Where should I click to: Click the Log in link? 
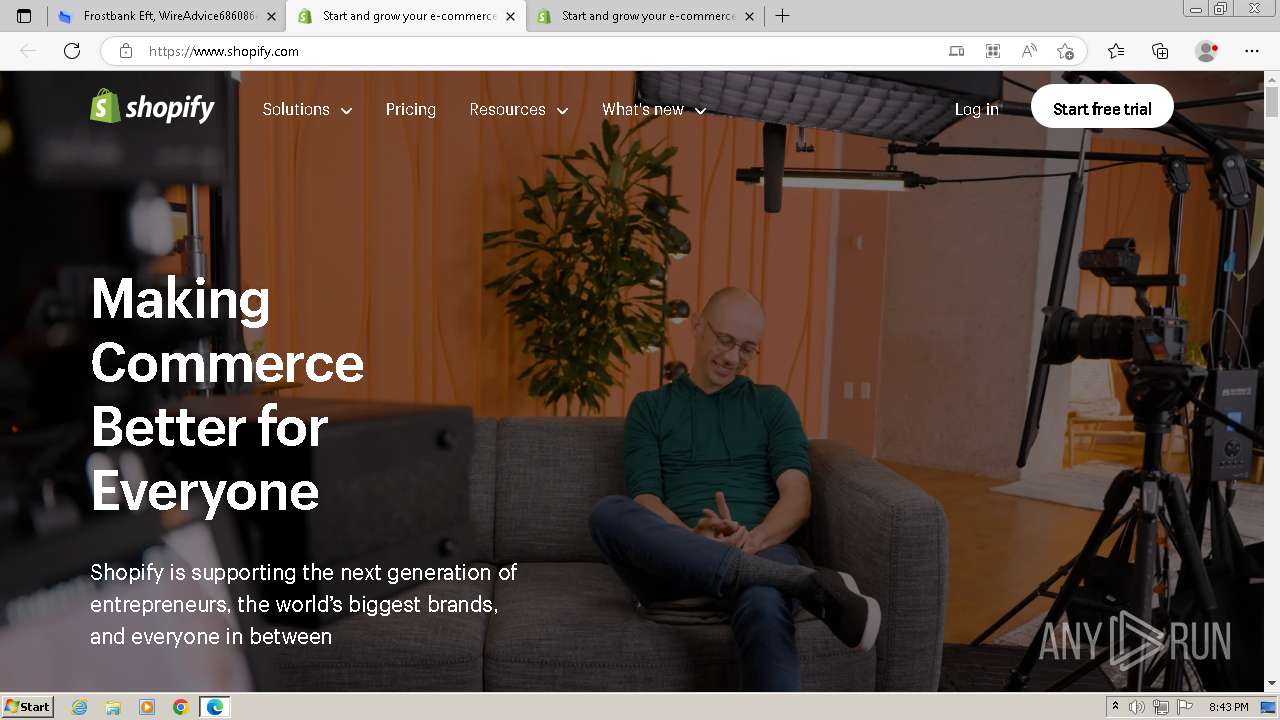coord(976,110)
